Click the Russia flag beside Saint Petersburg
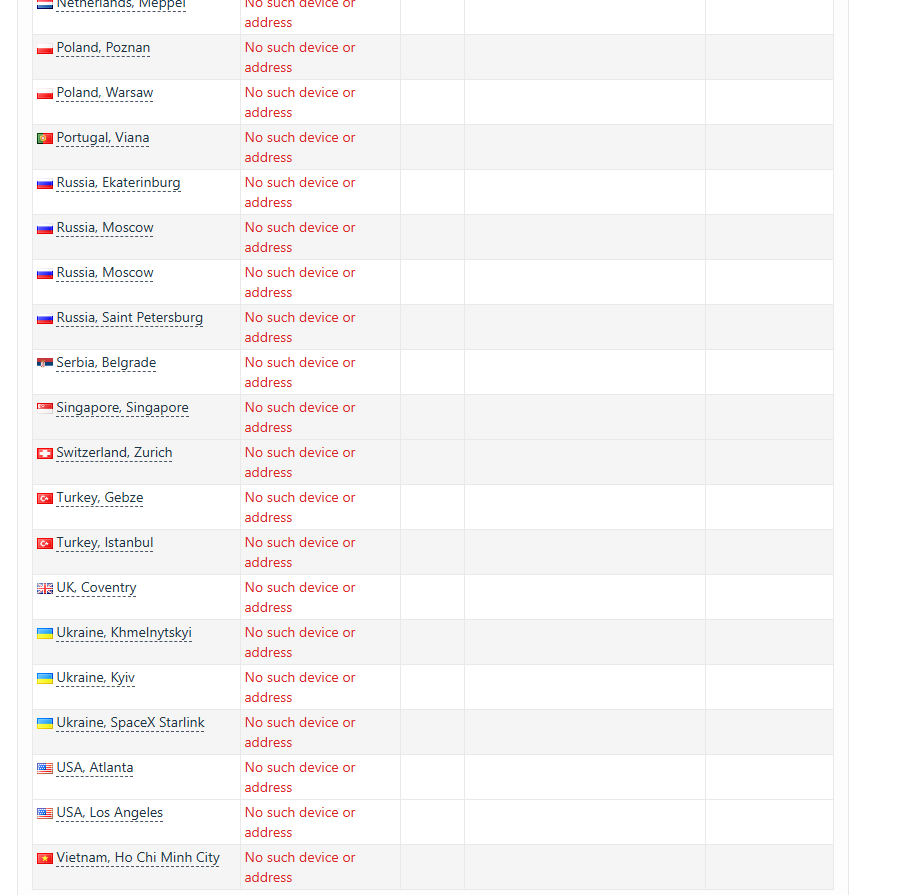This screenshot has height=895, width=903. pos(45,319)
